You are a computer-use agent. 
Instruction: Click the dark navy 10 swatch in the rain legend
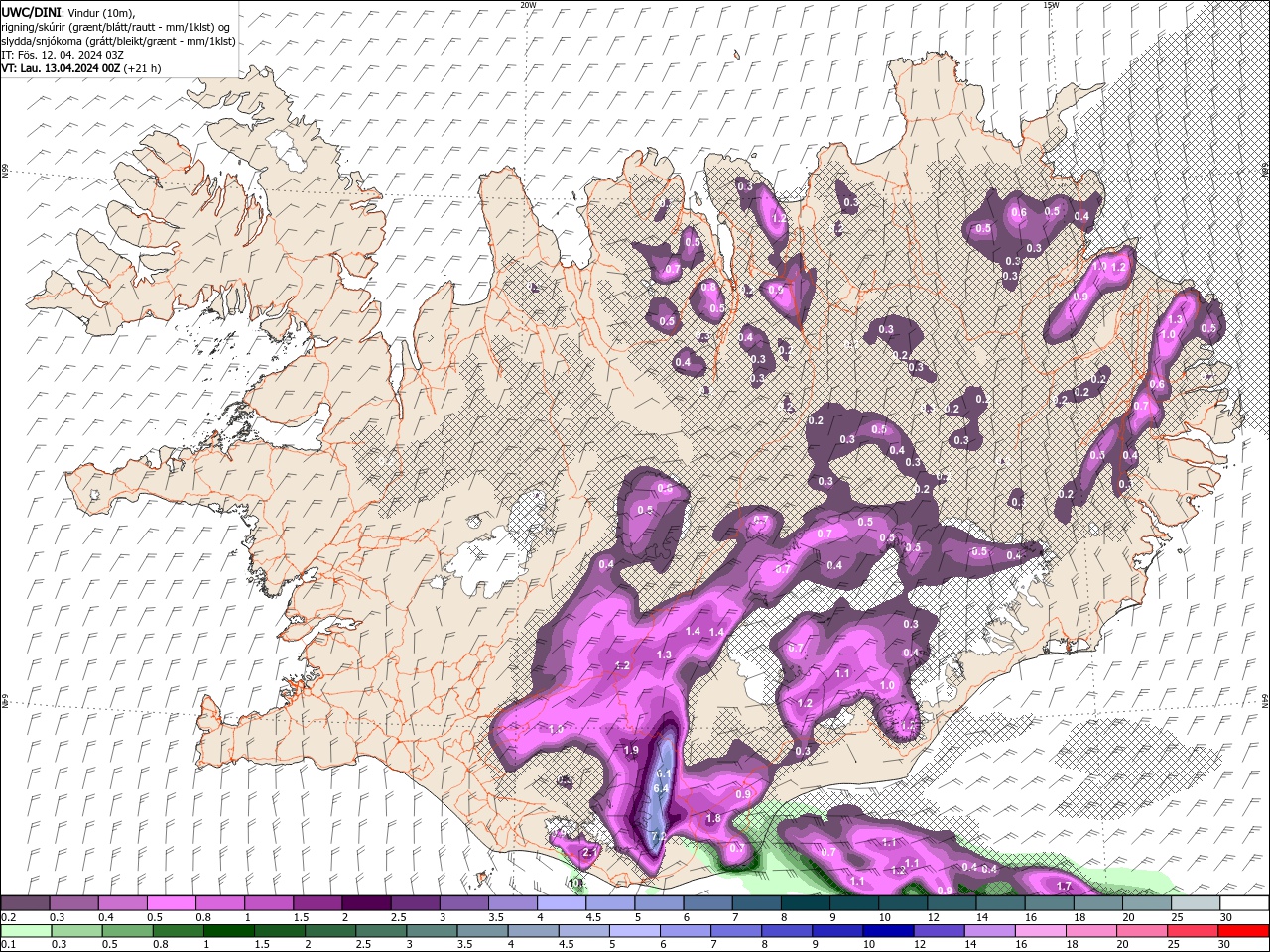[x=887, y=930]
